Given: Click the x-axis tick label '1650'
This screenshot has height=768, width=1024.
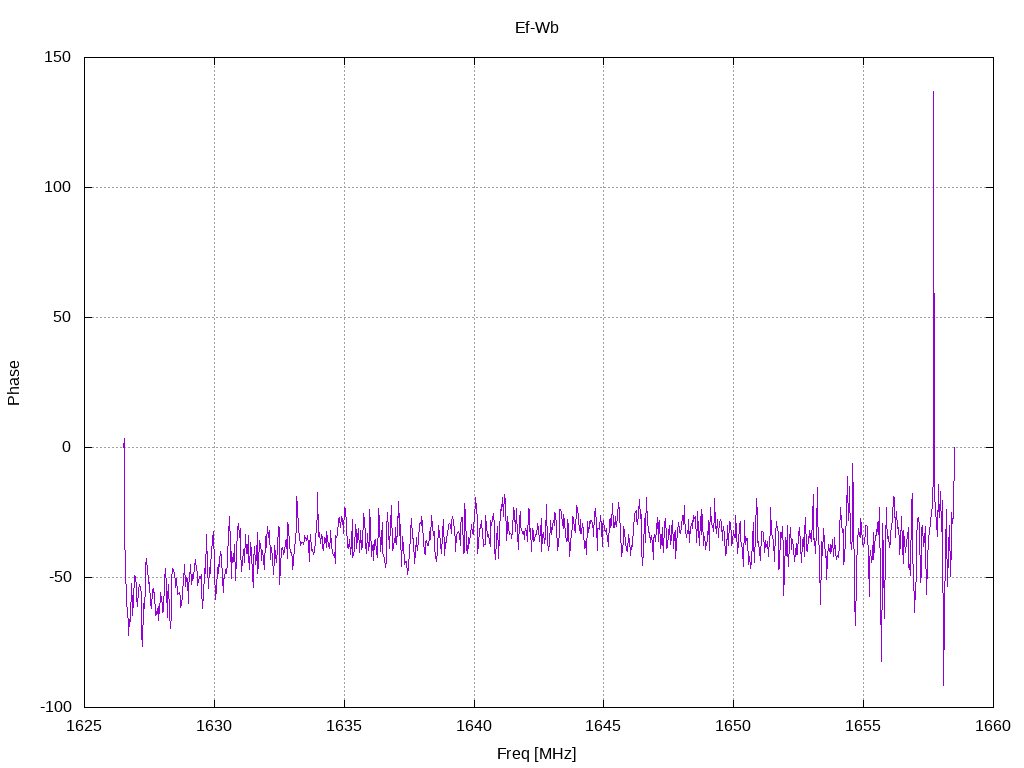Looking at the screenshot, I should click(733, 726).
